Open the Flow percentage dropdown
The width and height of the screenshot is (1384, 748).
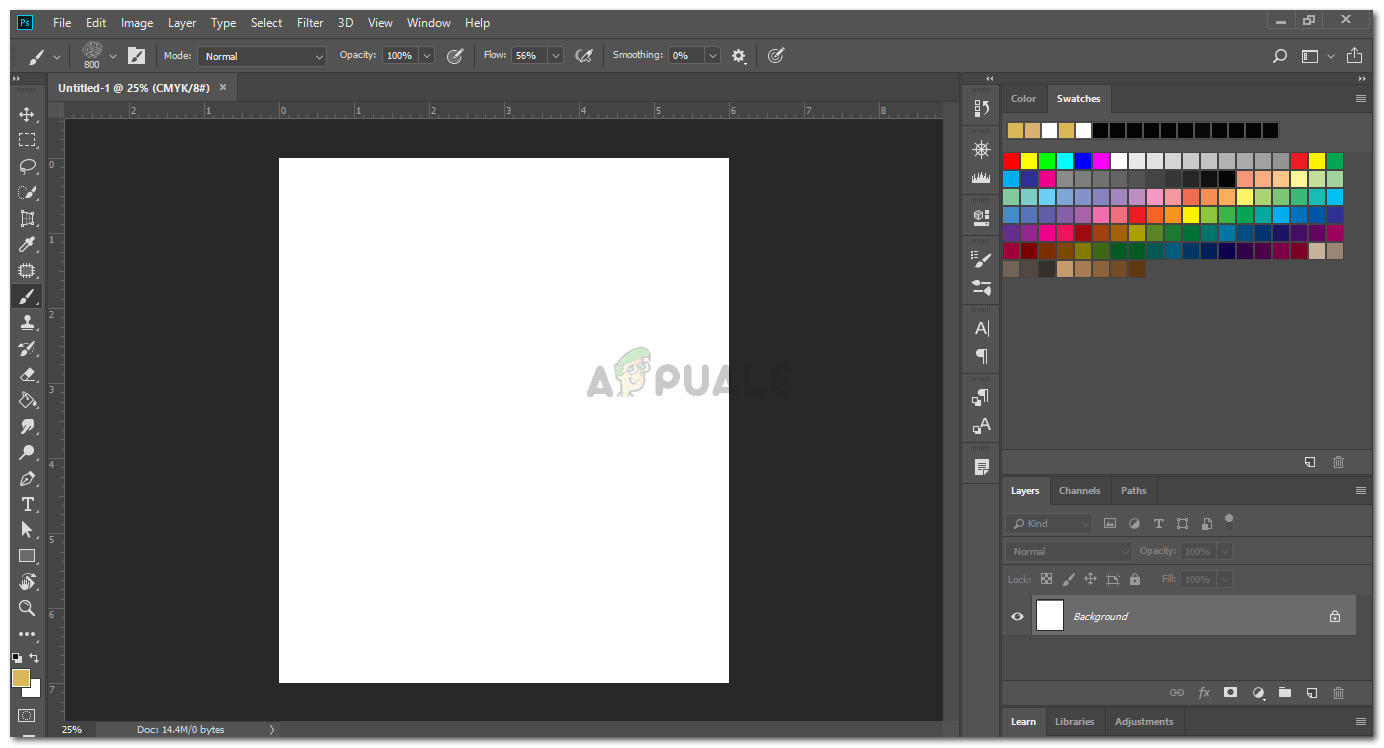coord(555,56)
